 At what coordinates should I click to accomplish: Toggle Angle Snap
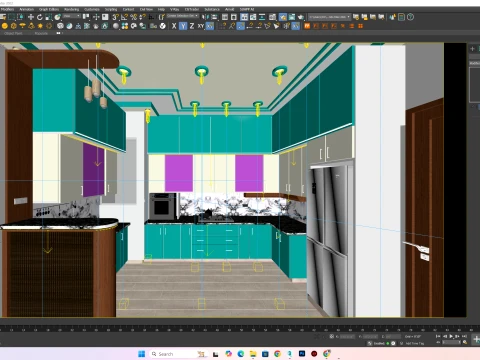(x=125, y=17)
